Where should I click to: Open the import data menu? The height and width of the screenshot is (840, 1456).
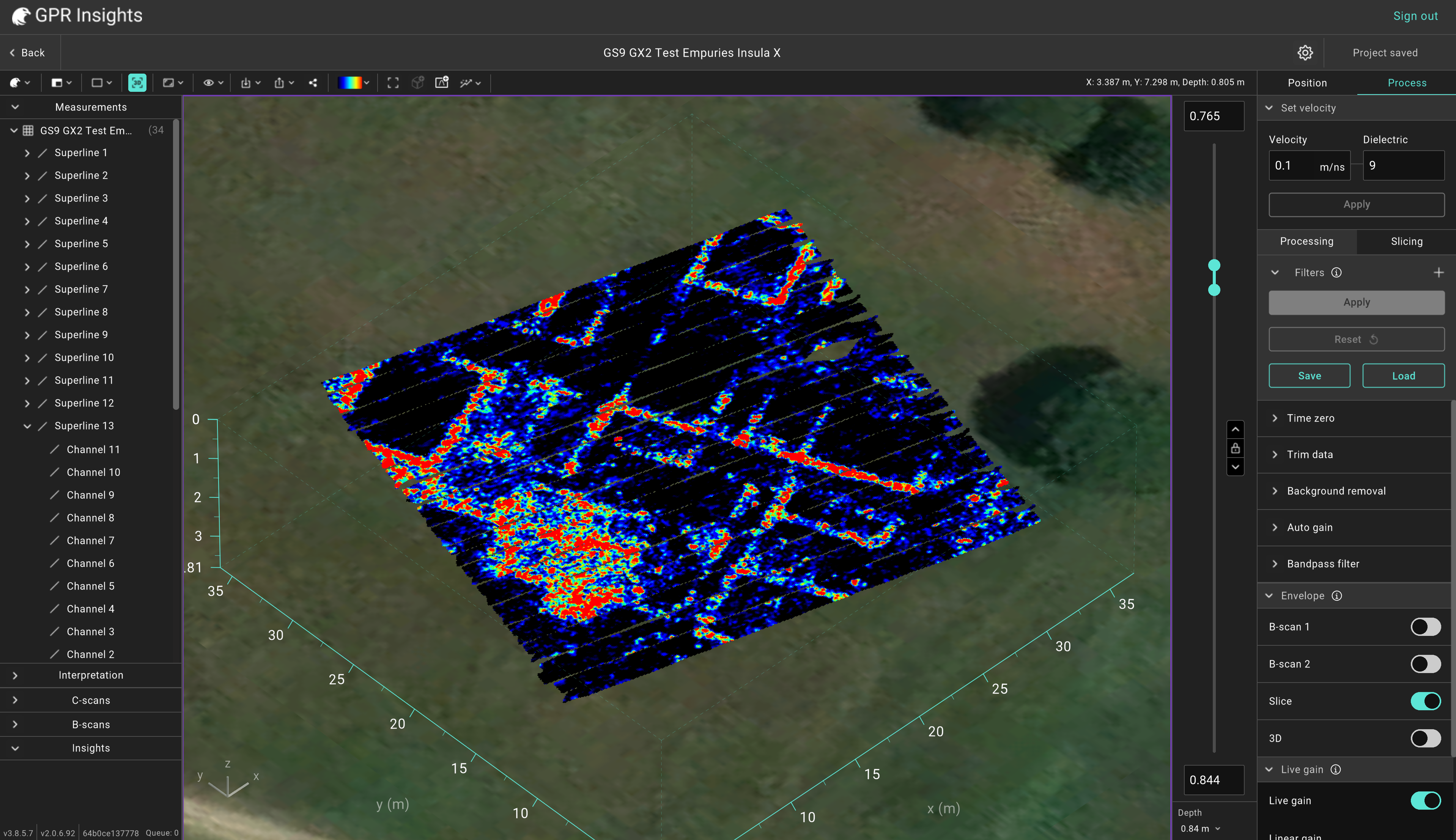250,82
